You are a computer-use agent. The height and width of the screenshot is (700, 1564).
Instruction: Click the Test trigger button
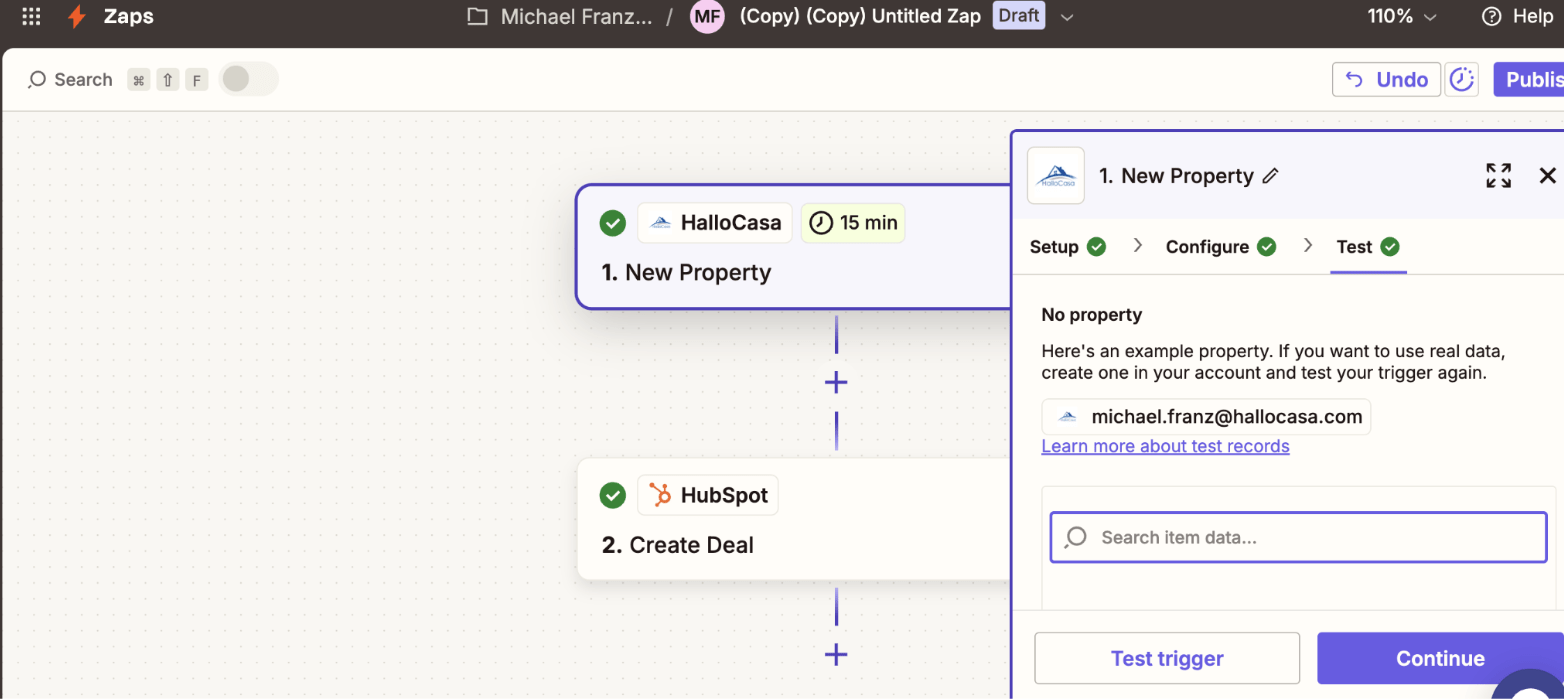pyautogui.click(x=1167, y=658)
